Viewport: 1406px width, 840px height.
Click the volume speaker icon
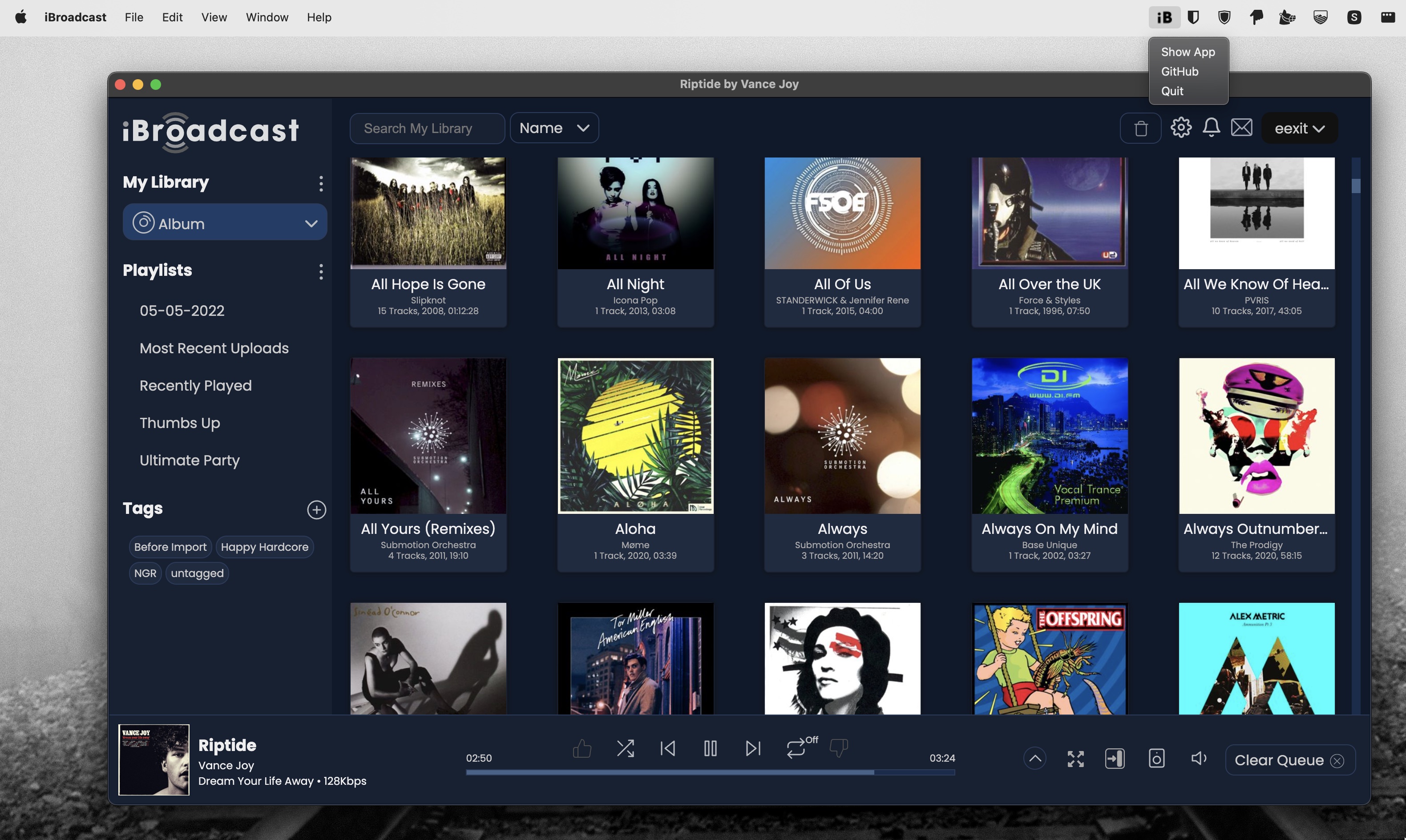click(x=1198, y=759)
